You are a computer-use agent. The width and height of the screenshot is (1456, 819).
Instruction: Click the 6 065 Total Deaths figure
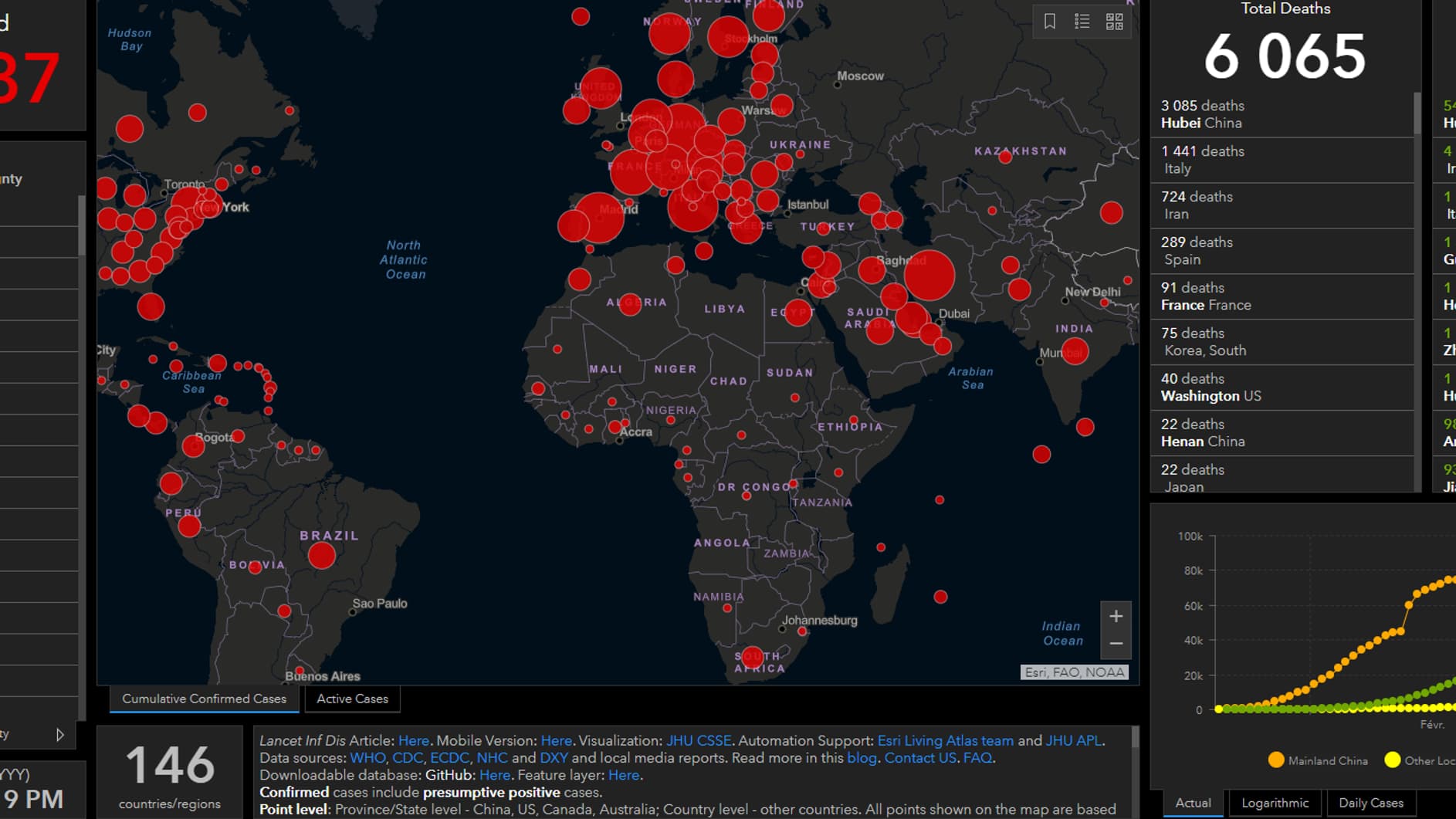coord(1285,56)
